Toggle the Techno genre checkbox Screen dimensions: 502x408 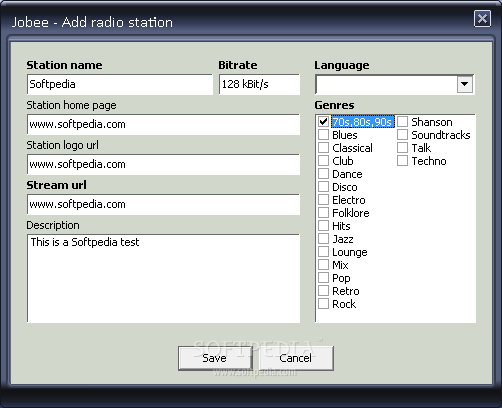(402, 161)
